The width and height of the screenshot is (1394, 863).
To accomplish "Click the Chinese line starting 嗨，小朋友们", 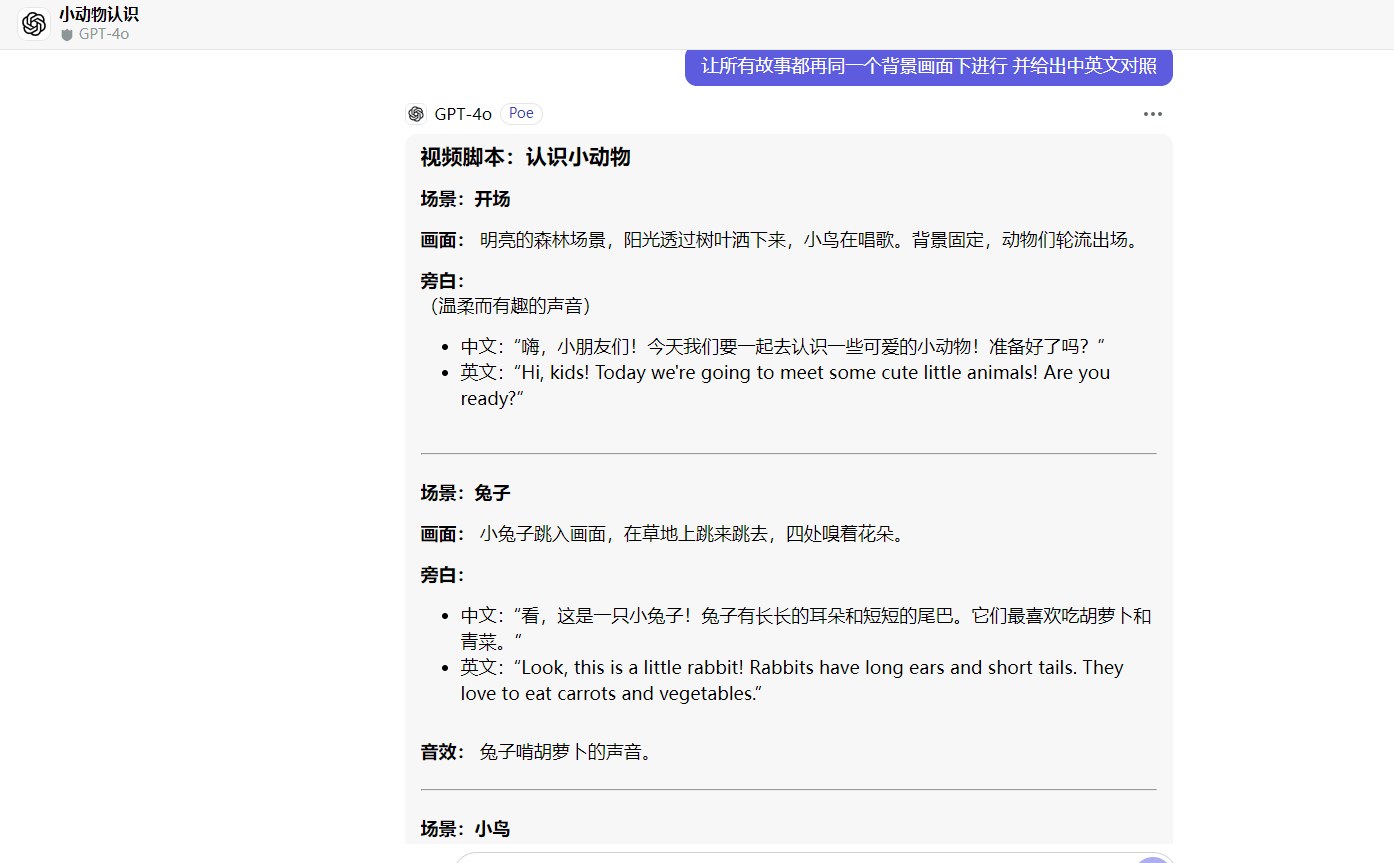I will [783, 347].
